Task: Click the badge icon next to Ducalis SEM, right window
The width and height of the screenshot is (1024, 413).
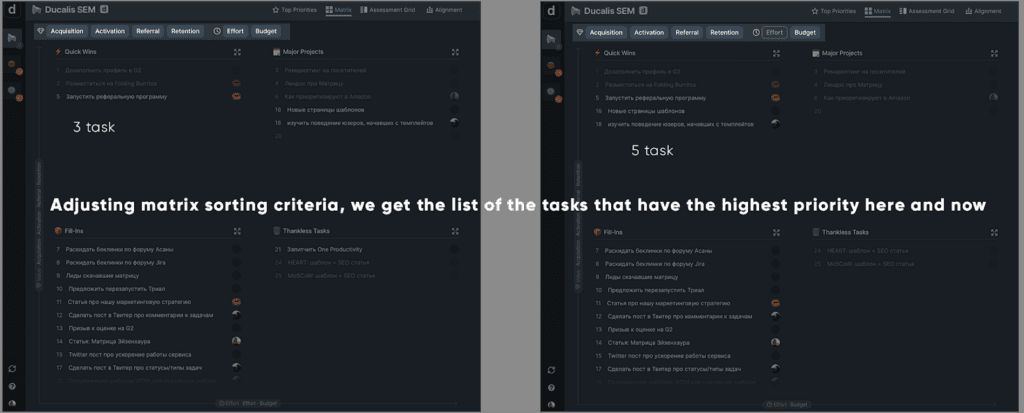Action: coord(642,10)
